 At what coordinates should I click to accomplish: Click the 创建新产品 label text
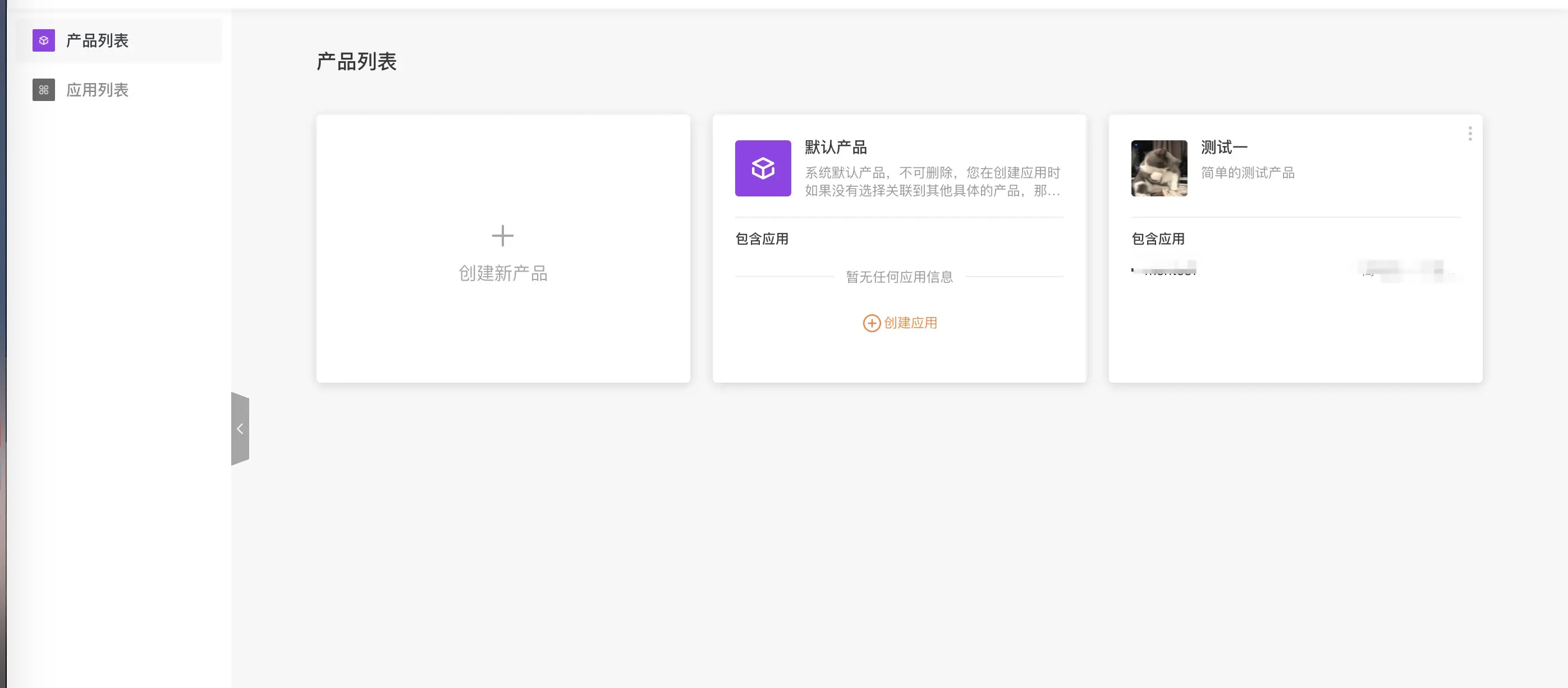click(502, 273)
